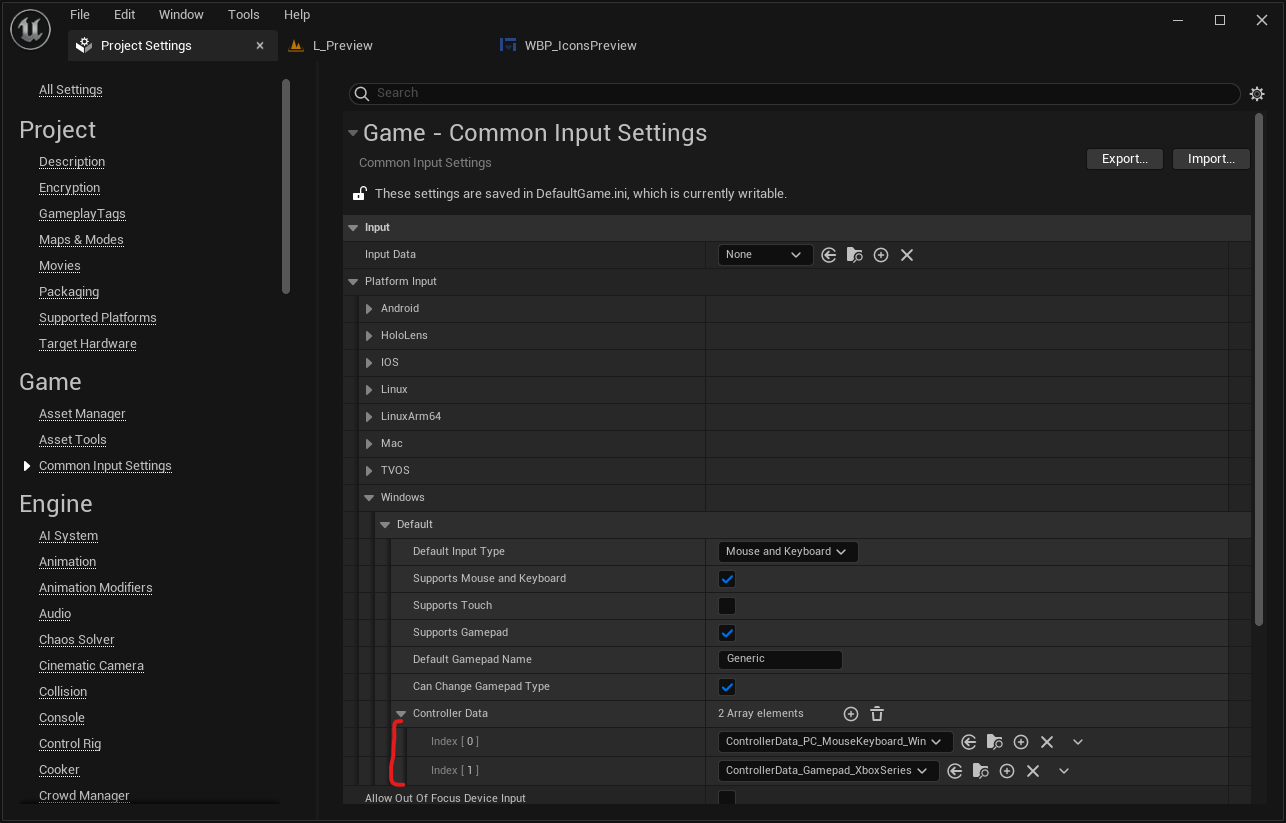1286x823 pixels.
Task: Open the Help menu
Action: point(297,15)
